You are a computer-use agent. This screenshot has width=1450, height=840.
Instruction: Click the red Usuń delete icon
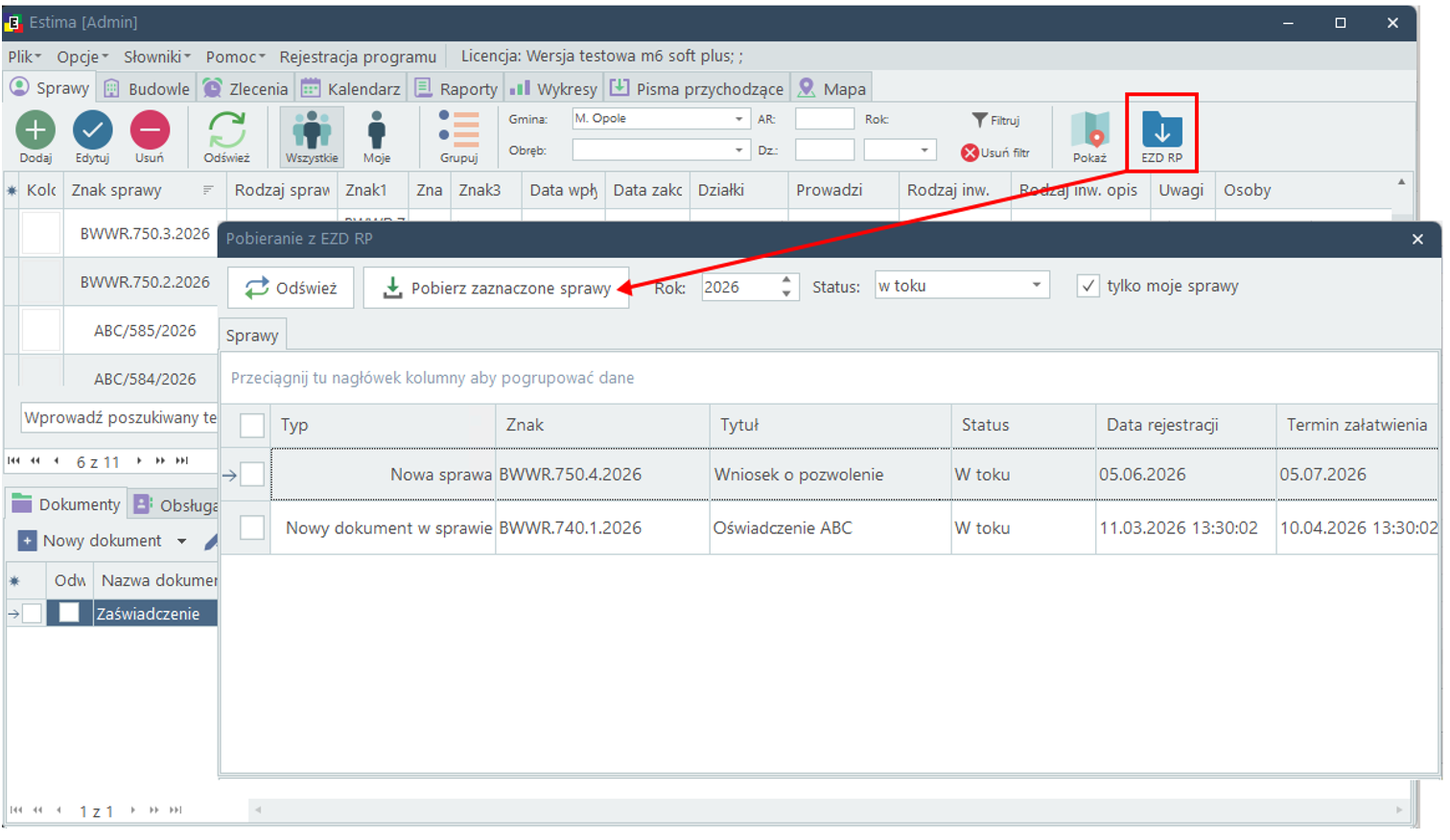click(x=150, y=129)
